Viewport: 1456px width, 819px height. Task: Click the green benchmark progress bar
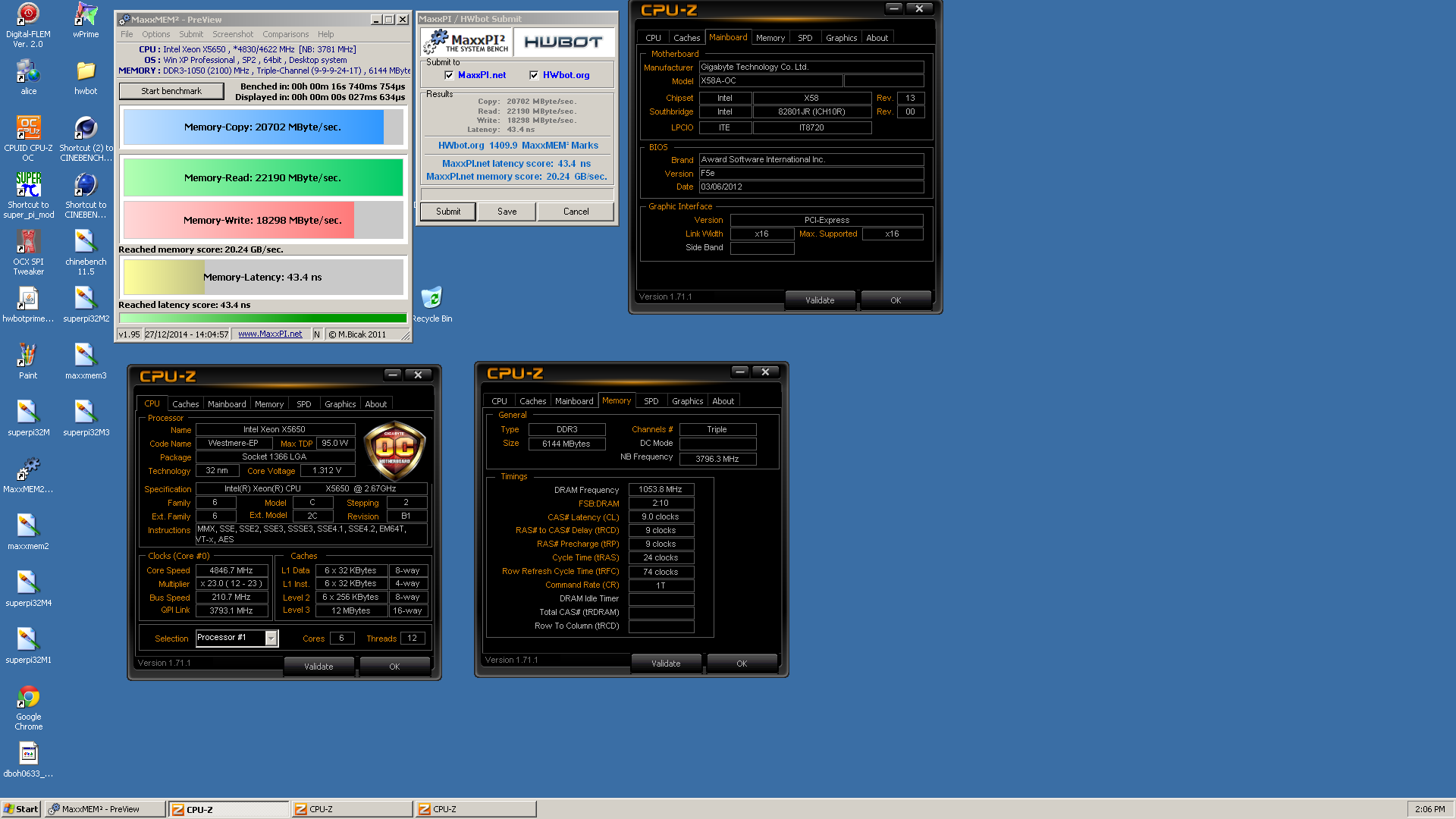click(263, 318)
